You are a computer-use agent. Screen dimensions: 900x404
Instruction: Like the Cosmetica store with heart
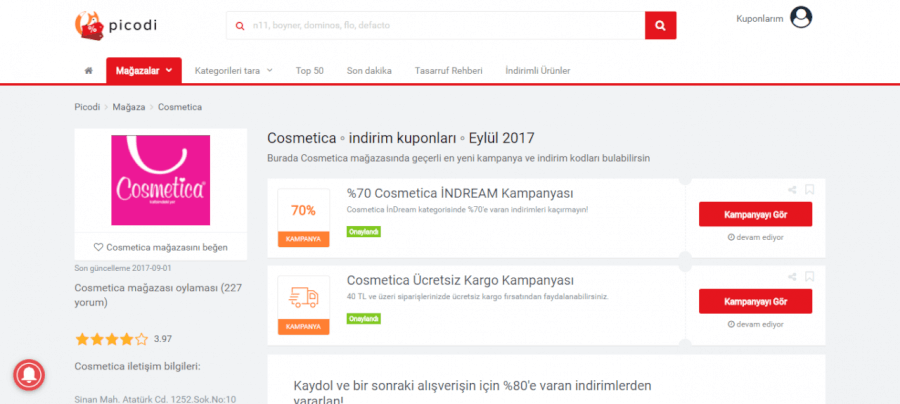coord(161,247)
